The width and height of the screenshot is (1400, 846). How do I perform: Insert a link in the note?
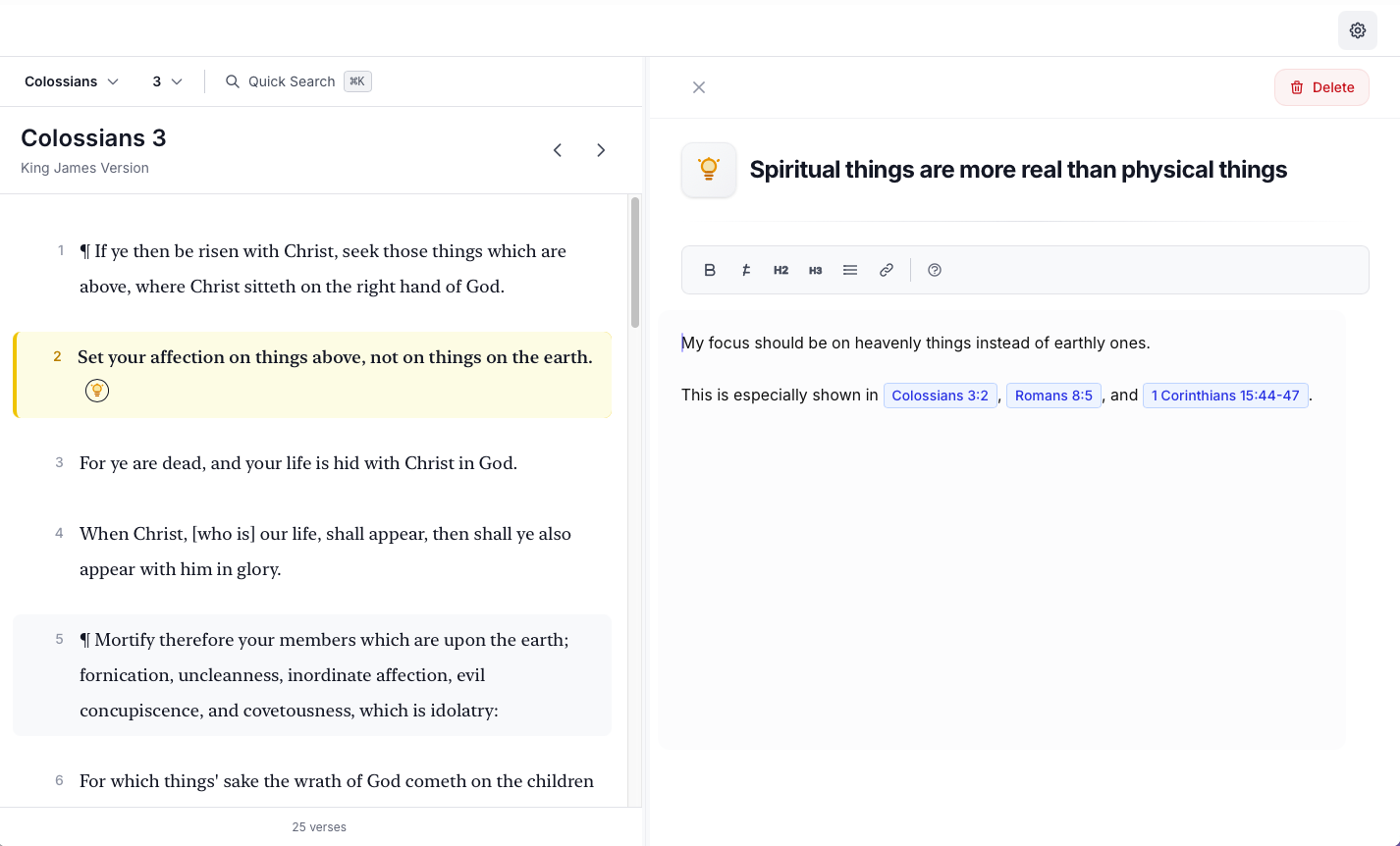tap(886, 269)
